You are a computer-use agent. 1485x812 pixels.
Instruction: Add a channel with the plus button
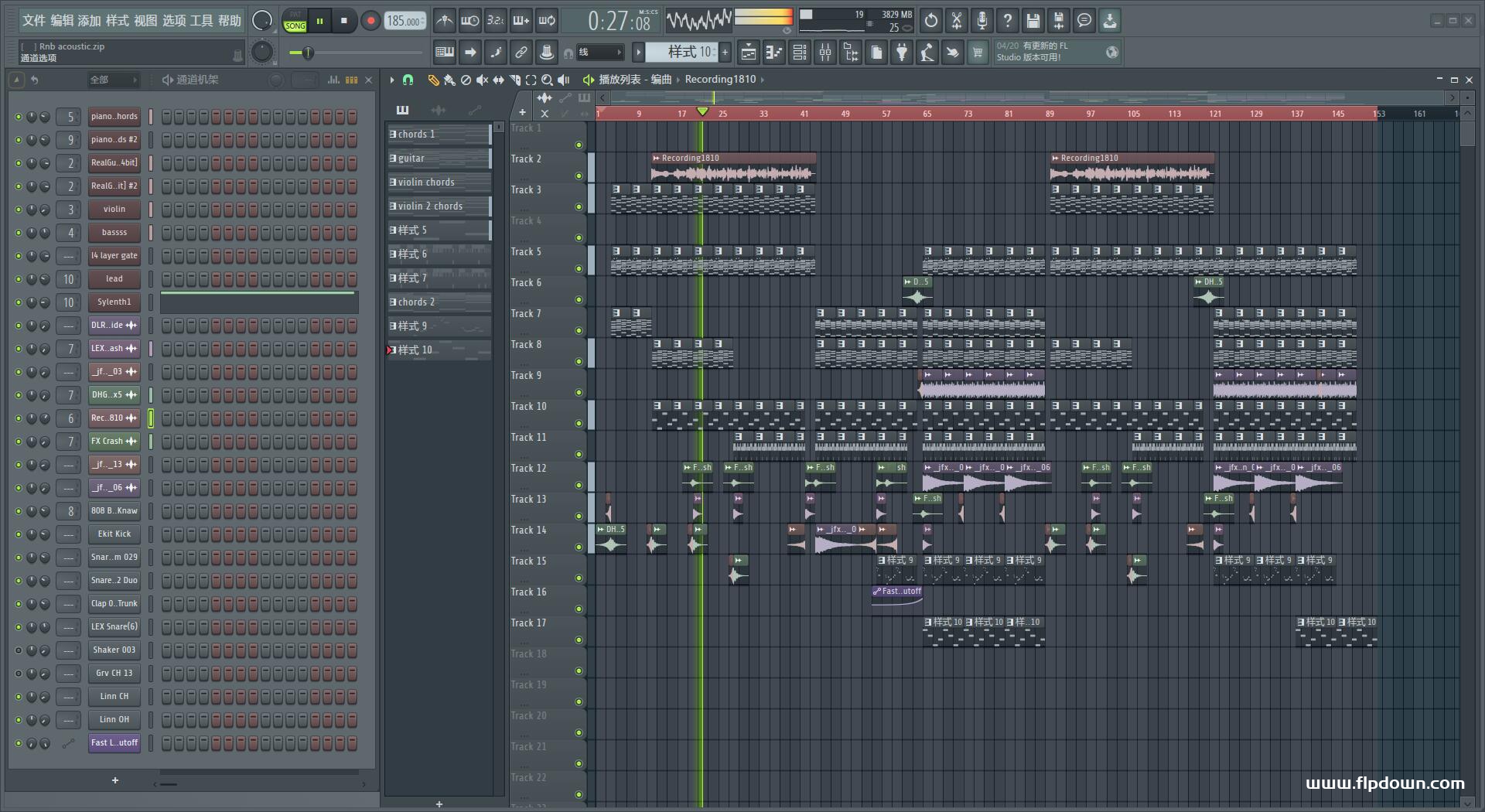[x=115, y=781]
